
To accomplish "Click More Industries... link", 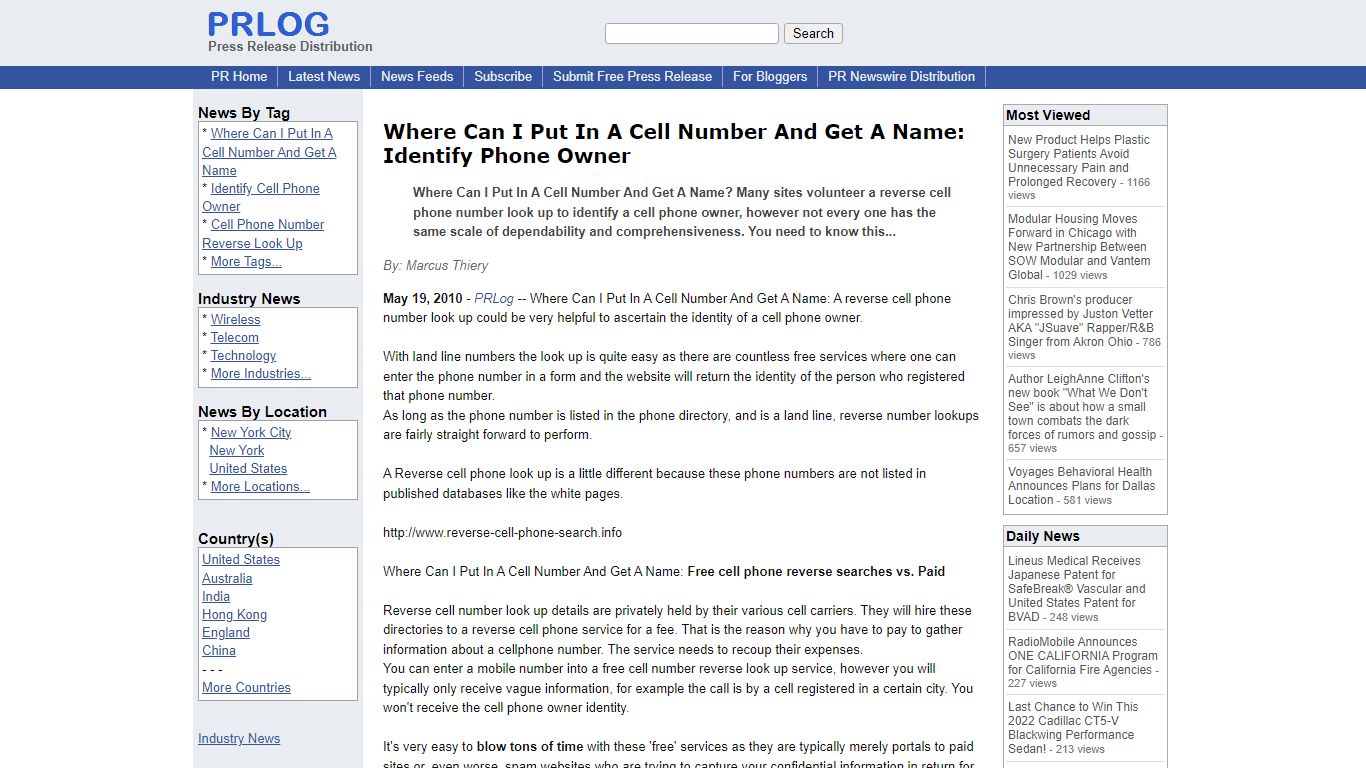I will coord(260,373).
